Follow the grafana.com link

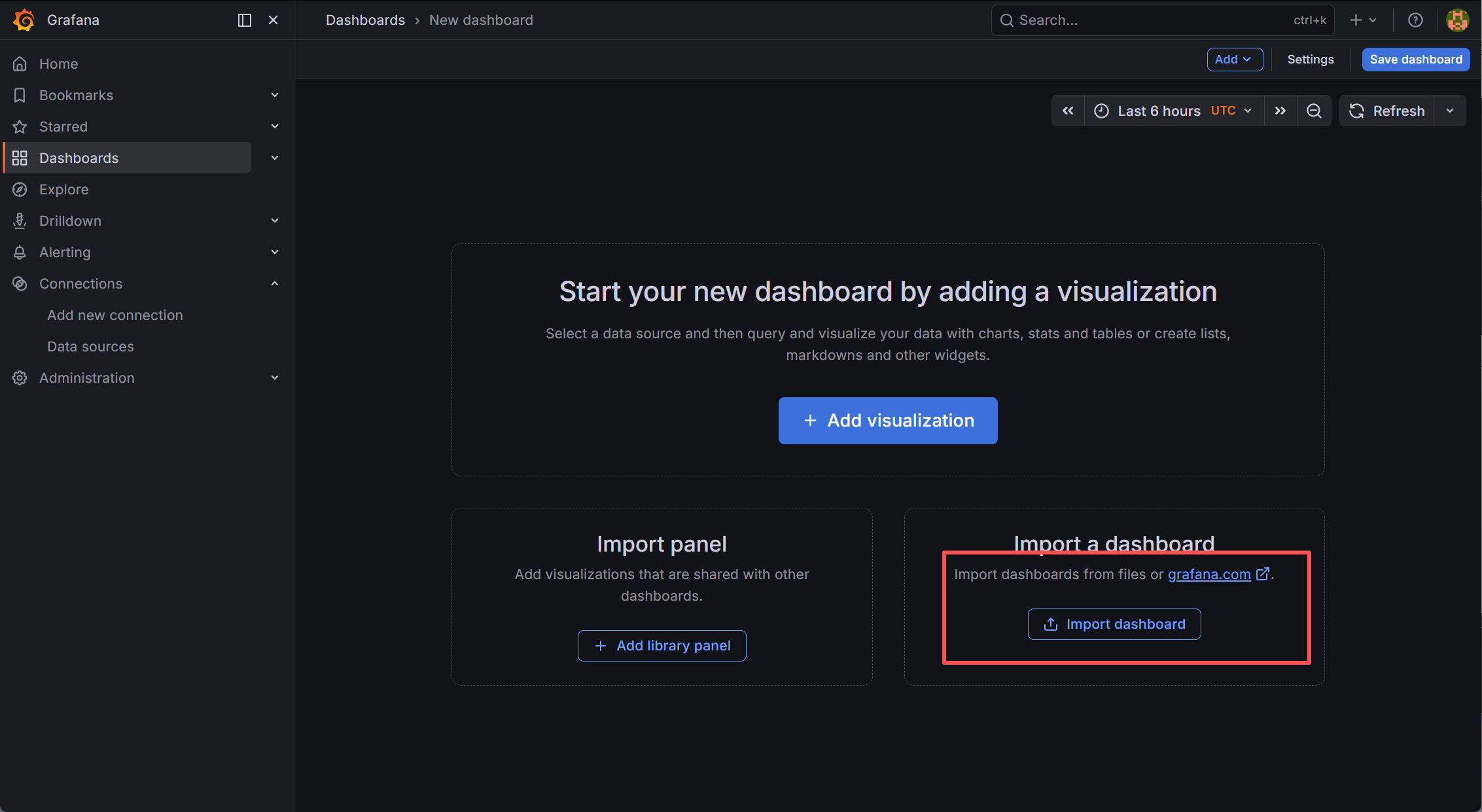point(1209,574)
